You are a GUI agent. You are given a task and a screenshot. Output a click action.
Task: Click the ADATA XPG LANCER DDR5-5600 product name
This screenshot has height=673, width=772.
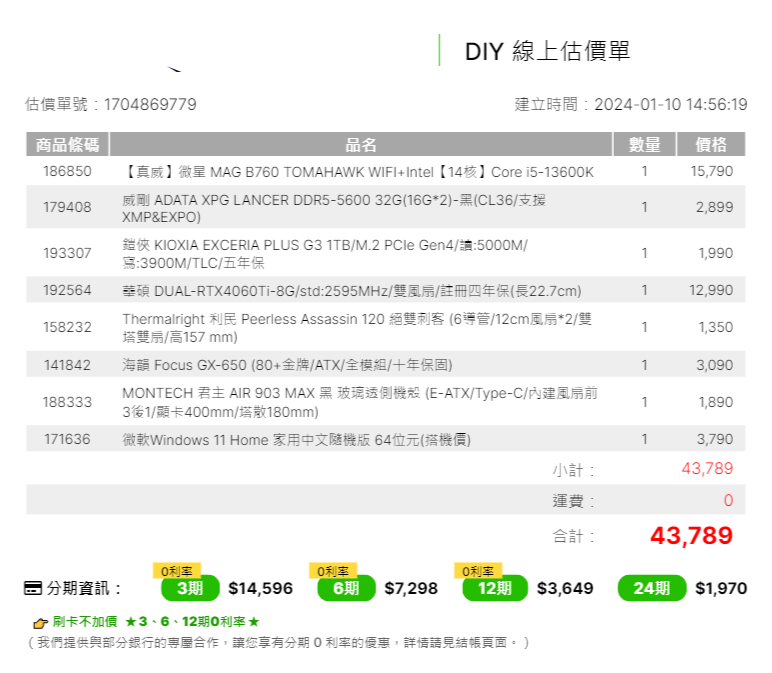(x=334, y=208)
